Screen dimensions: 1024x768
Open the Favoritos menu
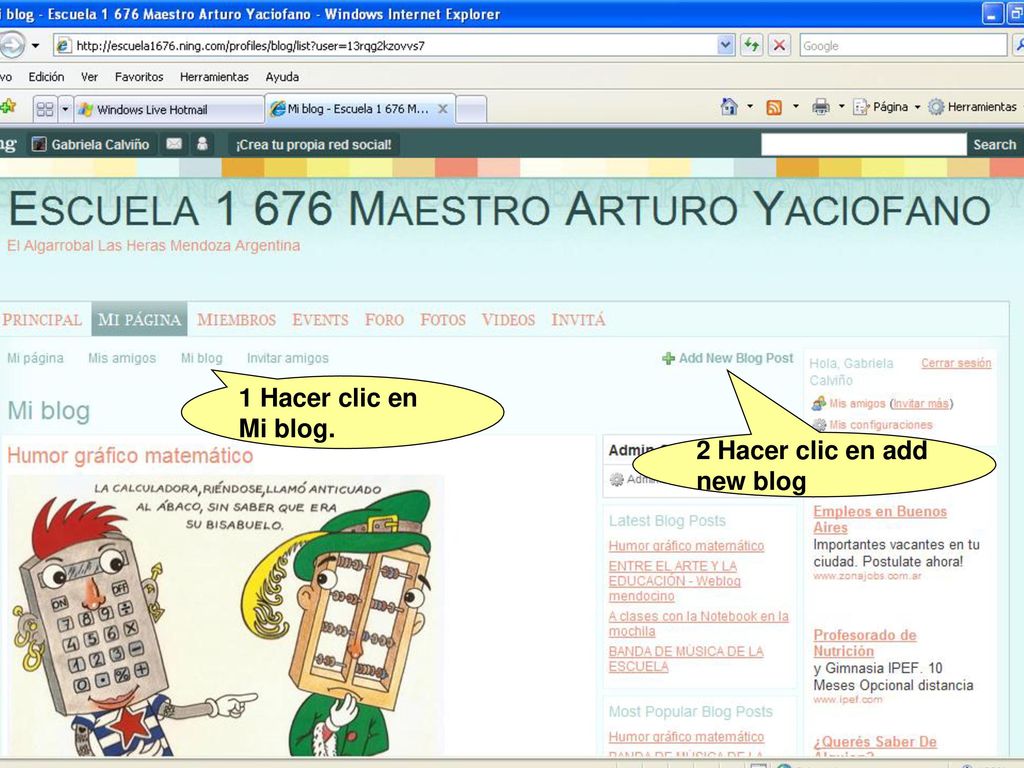pyautogui.click(x=139, y=77)
